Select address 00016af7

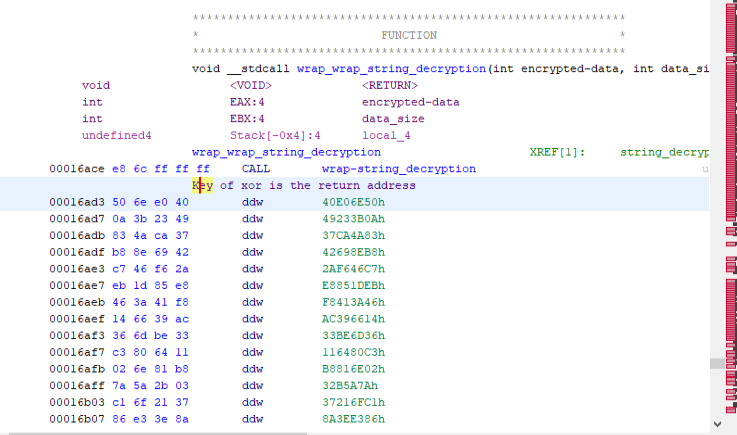[x=77, y=352]
